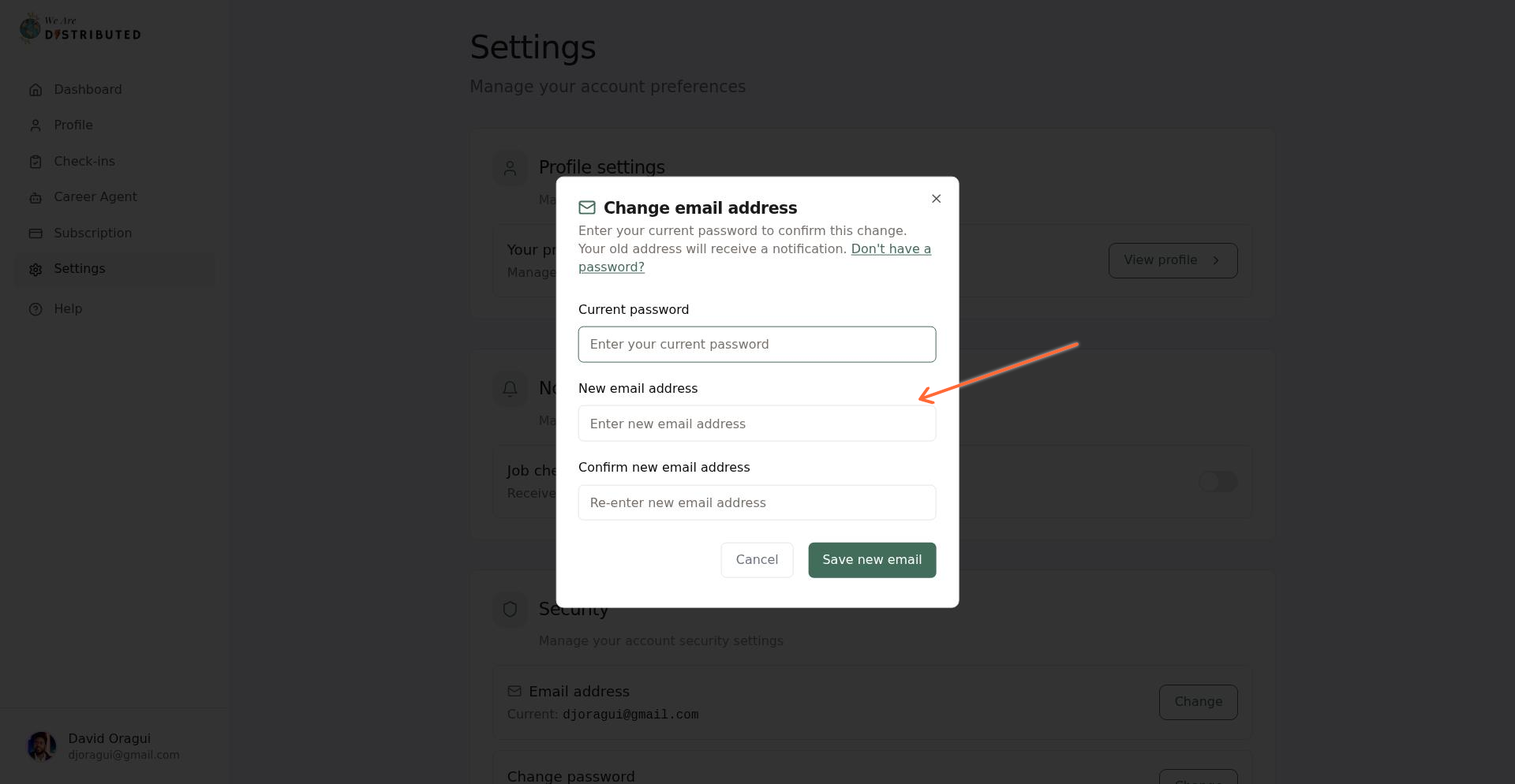The width and height of the screenshot is (1515, 784).
Task: Click the envelope icon in the dialog header
Action: (587, 207)
